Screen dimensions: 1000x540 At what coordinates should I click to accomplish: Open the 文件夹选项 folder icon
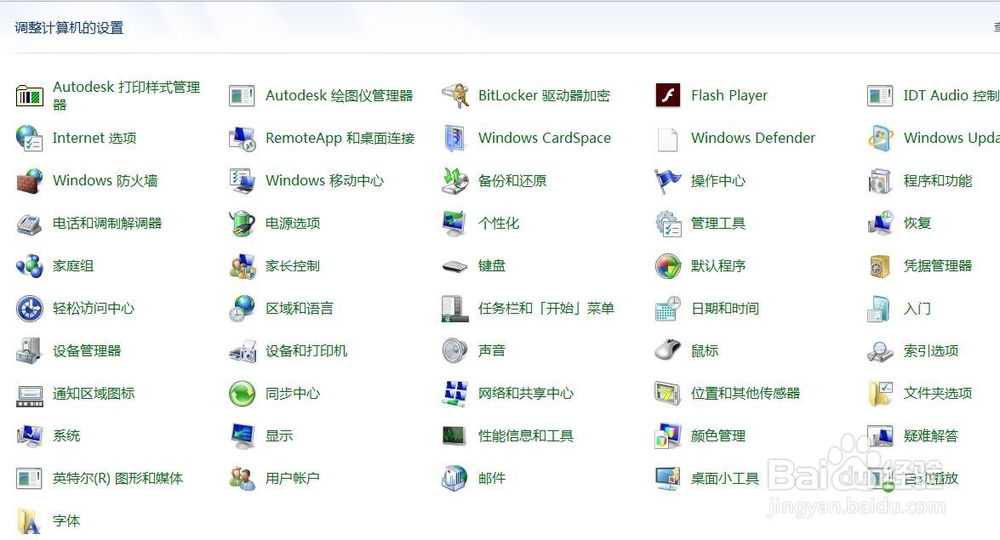click(880, 394)
